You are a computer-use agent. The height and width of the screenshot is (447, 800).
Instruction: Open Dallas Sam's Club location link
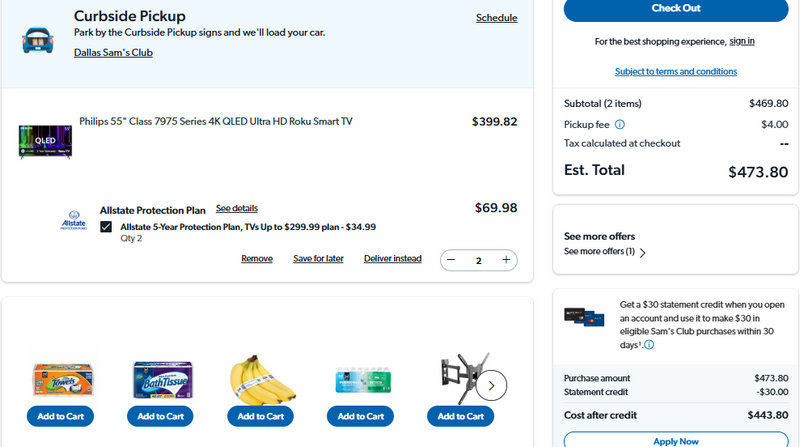point(113,53)
